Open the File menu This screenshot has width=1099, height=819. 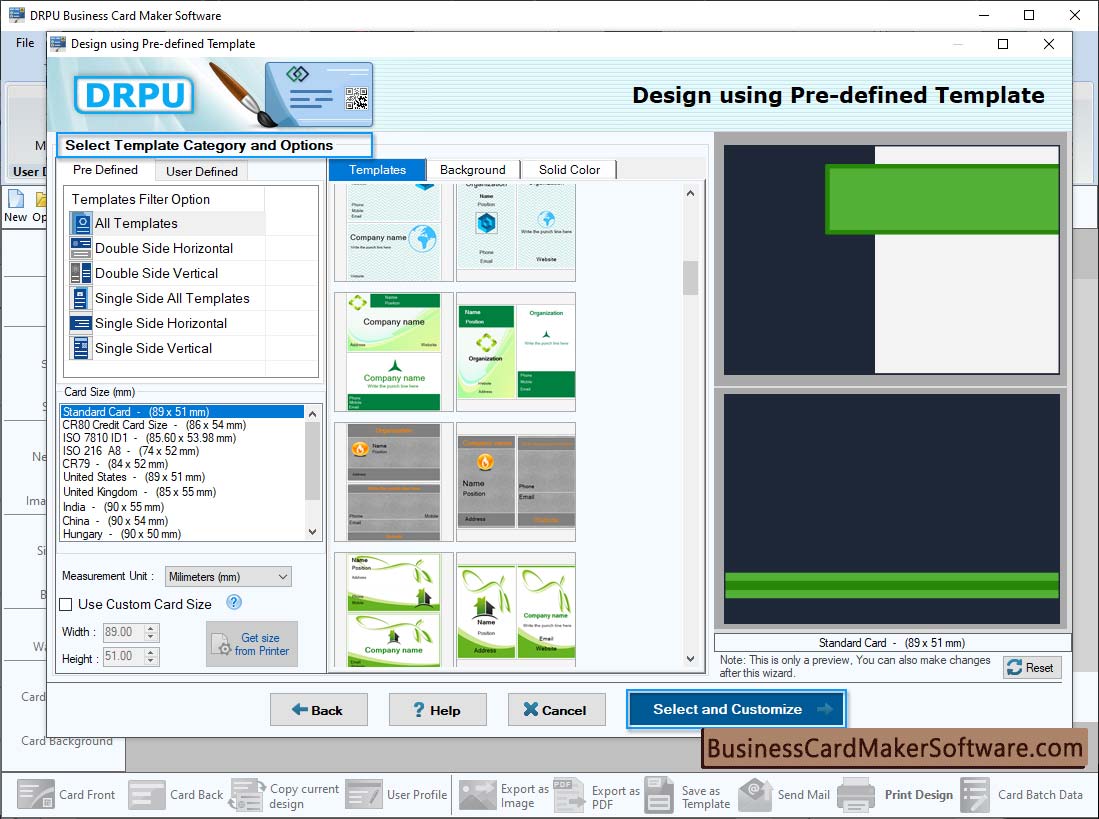pos(25,43)
